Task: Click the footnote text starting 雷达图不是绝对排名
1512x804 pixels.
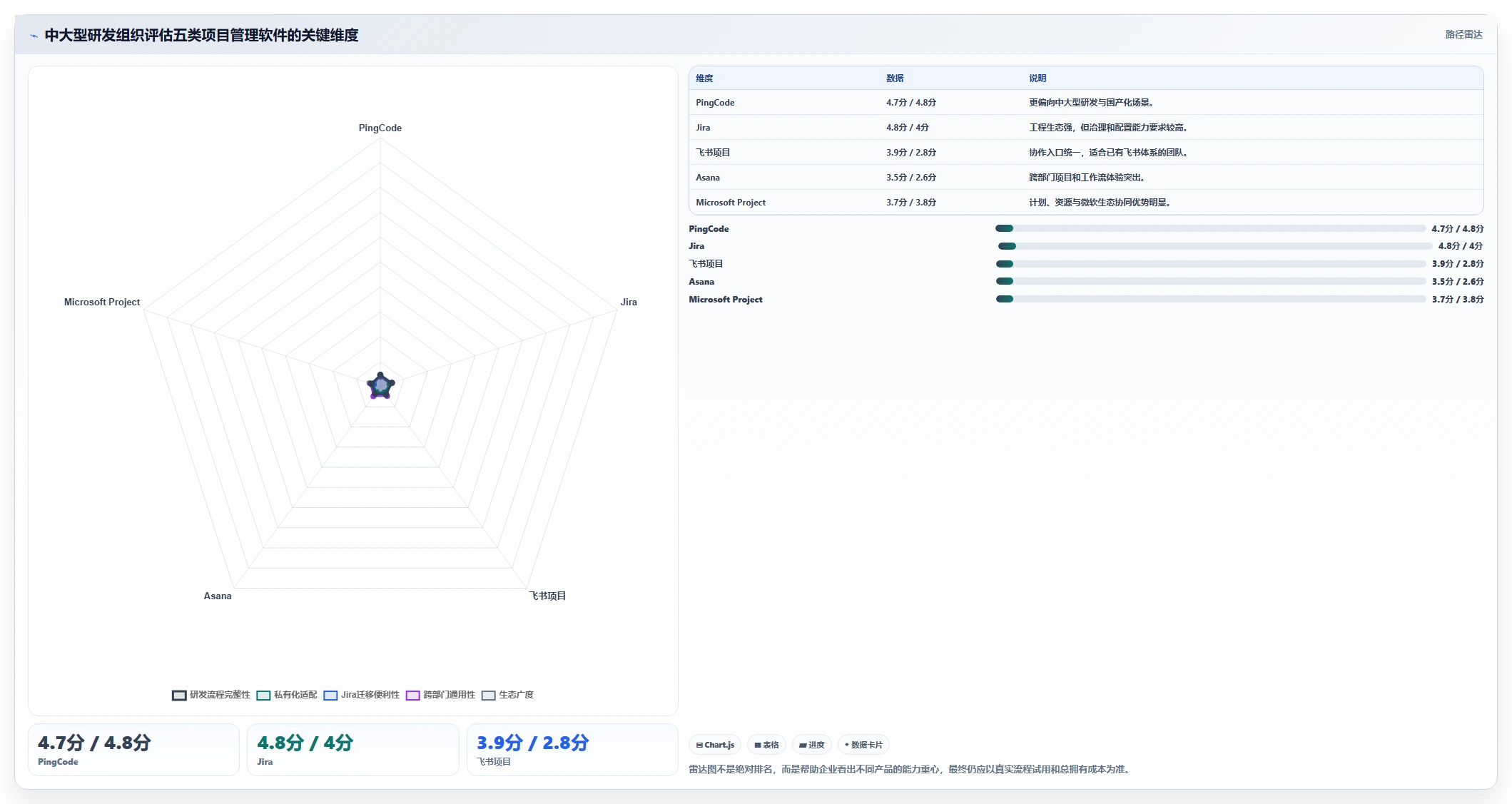Action: tap(910, 770)
